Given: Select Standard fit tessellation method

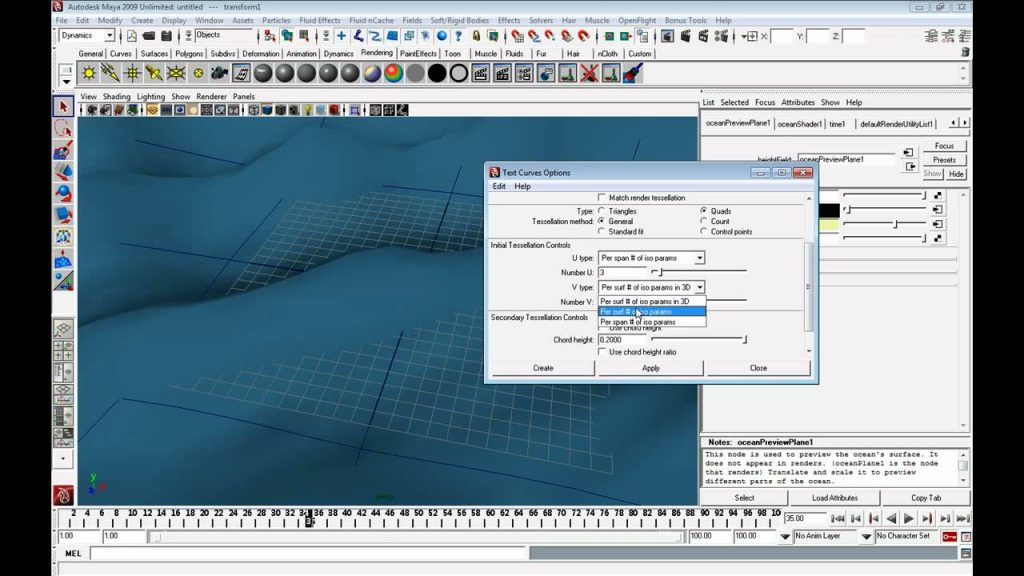Looking at the screenshot, I should 601,231.
